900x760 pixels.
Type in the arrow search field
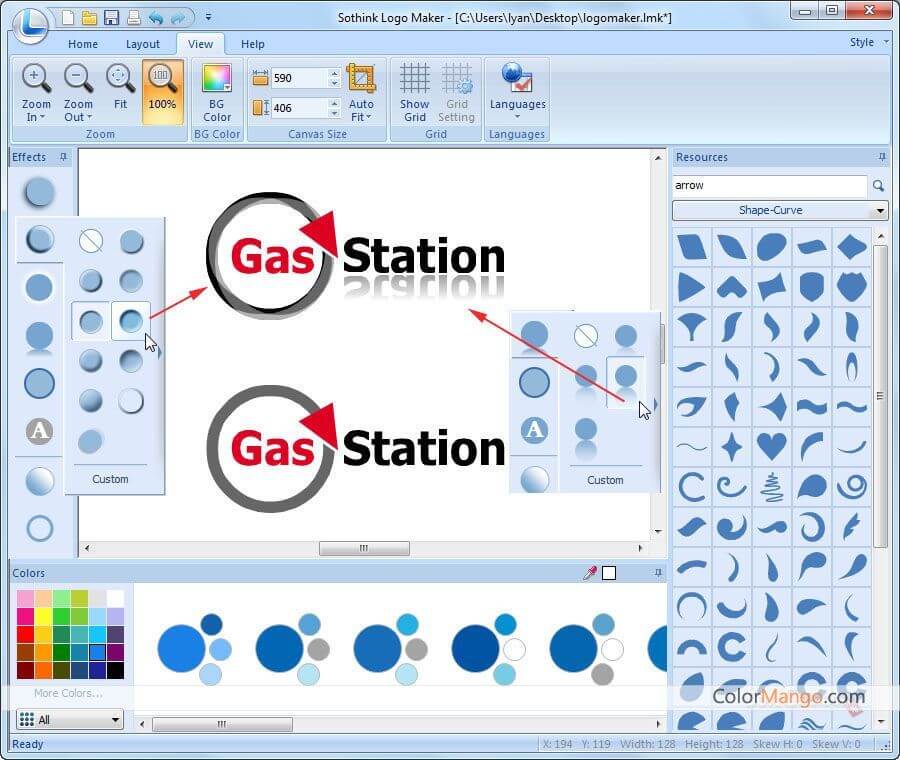click(x=768, y=186)
